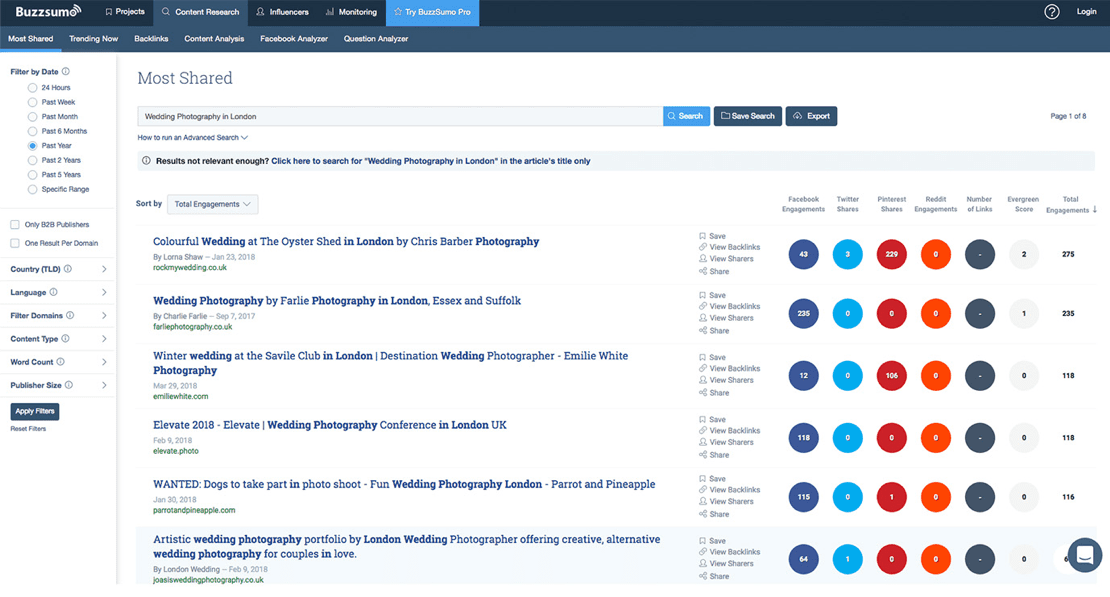Click the Word Count info icon
Screen dimensions: 1110x597
click(60, 362)
